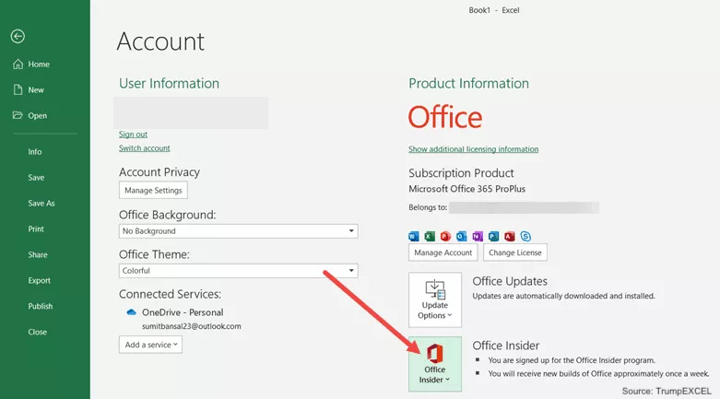Open the Info page in sidebar
This screenshot has width=720, height=399.
[x=35, y=152]
